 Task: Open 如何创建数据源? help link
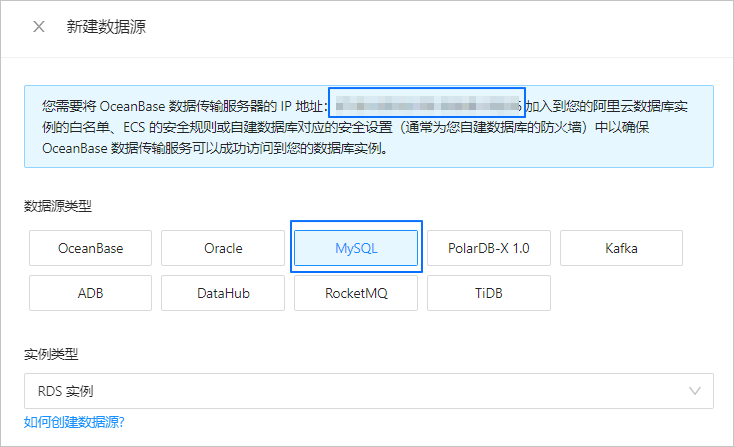pyautogui.click(x=74, y=422)
